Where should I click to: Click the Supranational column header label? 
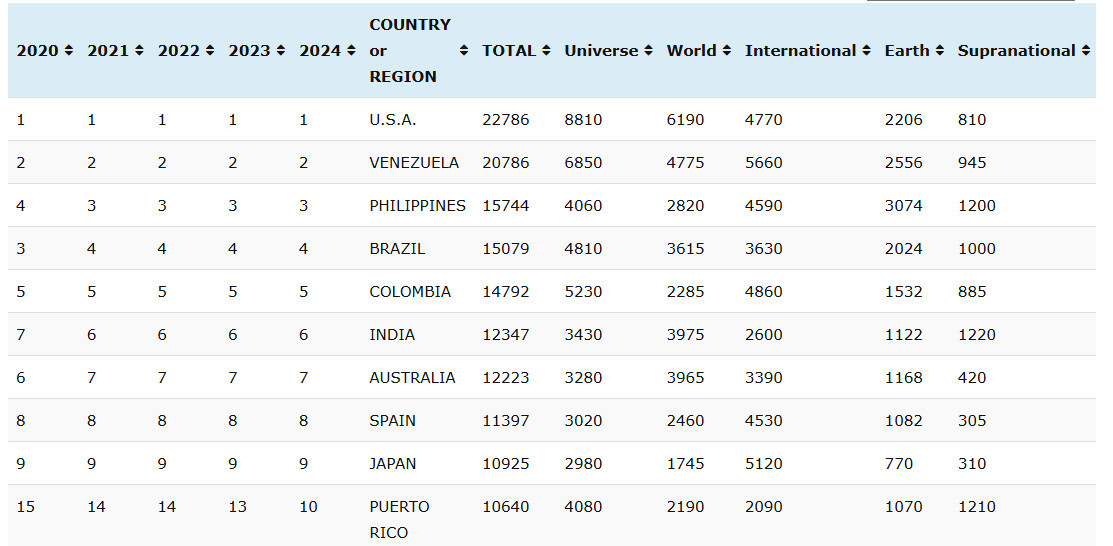coord(1016,50)
